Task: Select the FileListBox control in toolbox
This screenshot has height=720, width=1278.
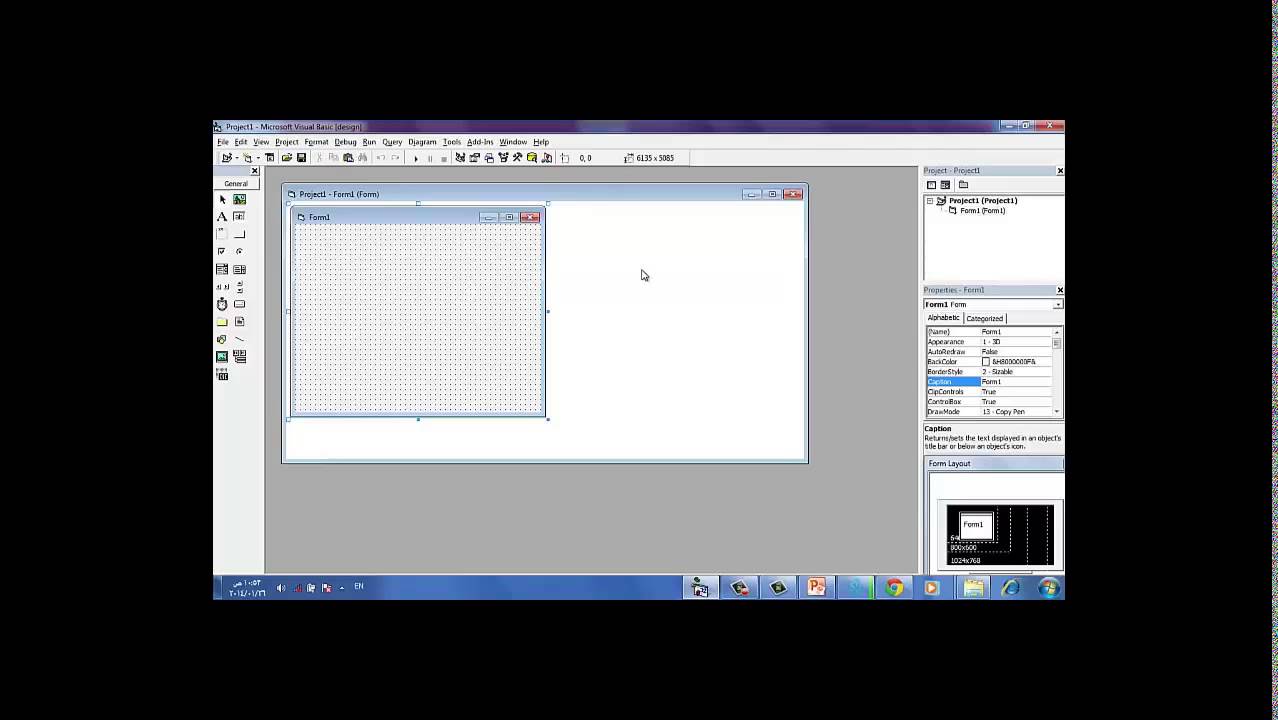Action: [239, 322]
